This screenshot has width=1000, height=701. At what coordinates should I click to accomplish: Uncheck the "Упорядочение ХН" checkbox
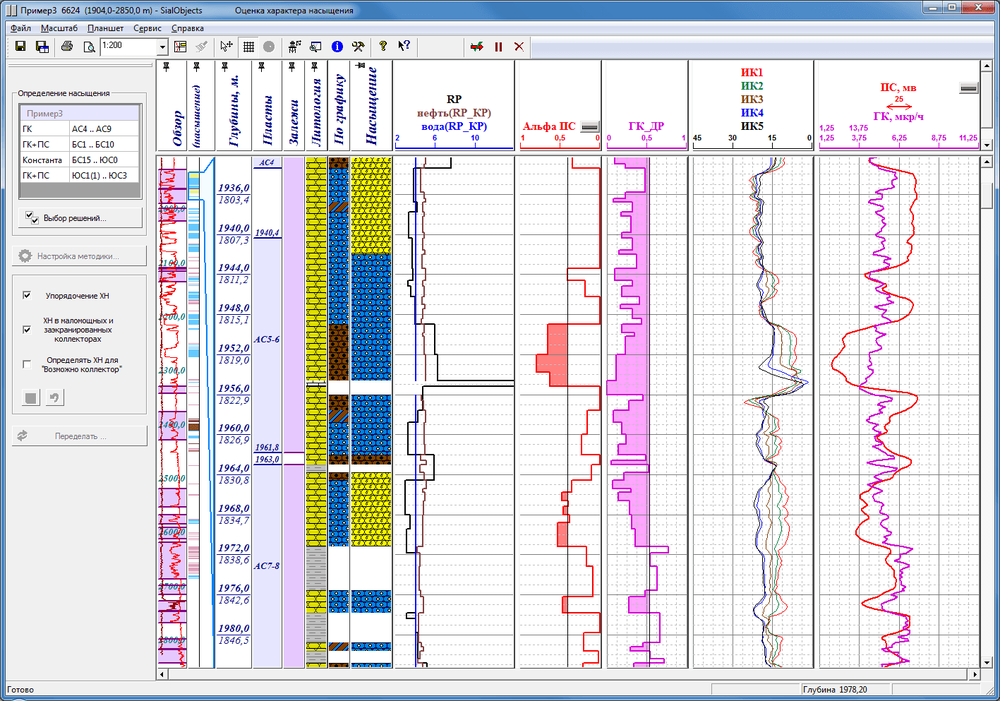(28, 296)
